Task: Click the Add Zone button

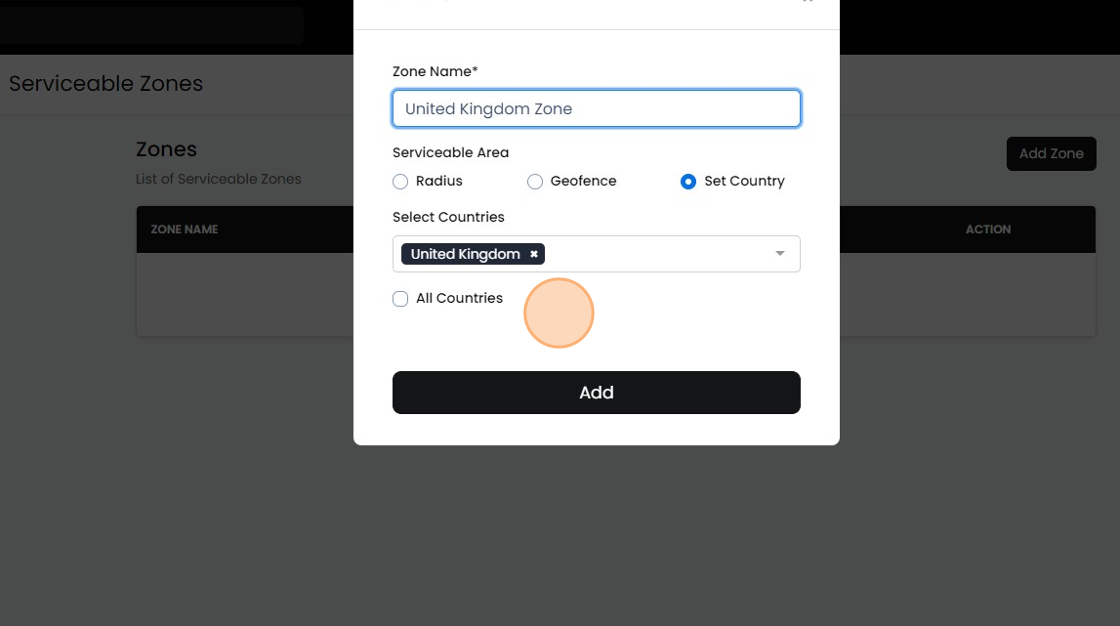Action: point(1051,153)
